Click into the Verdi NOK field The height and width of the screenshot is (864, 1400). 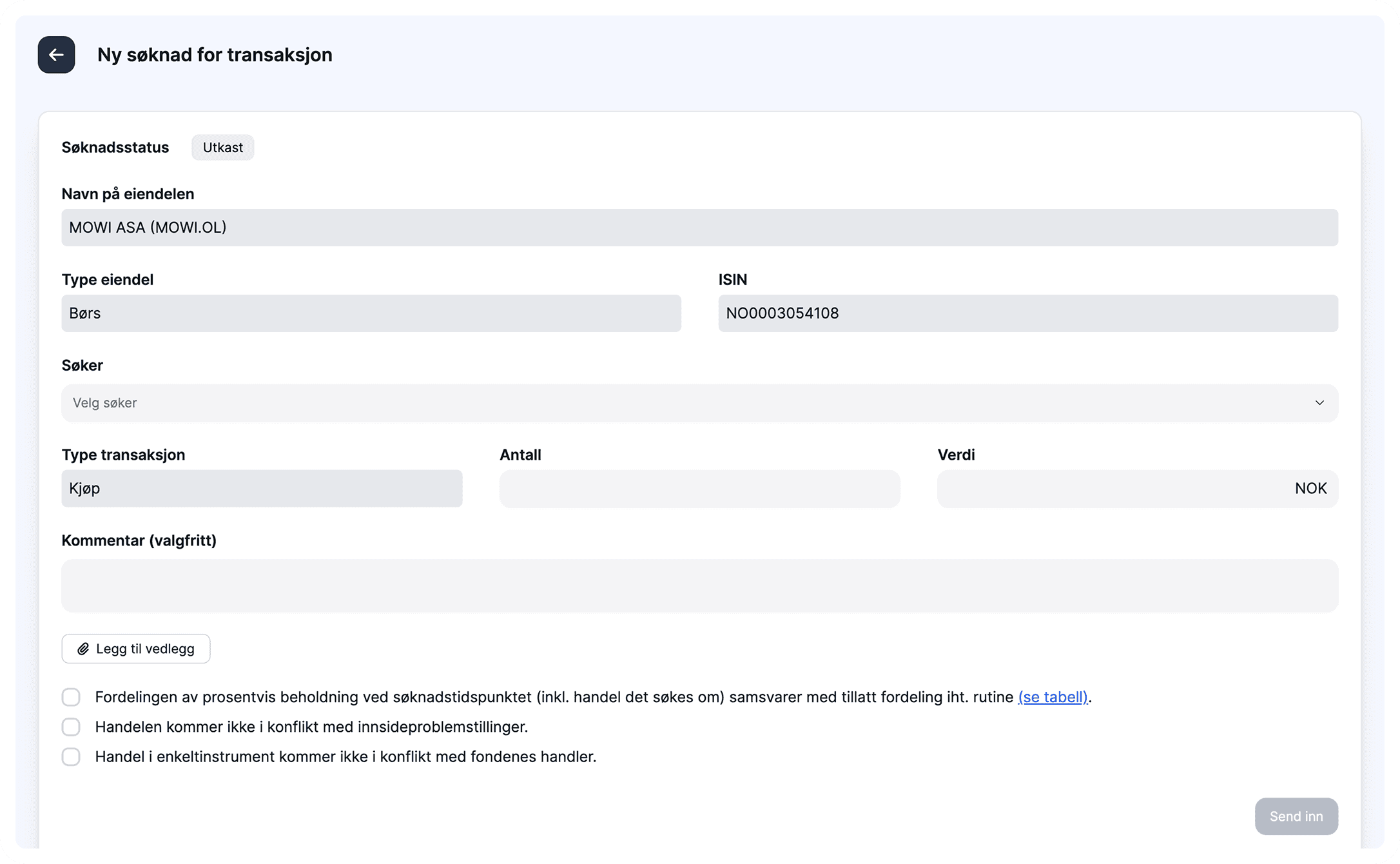[1109, 488]
